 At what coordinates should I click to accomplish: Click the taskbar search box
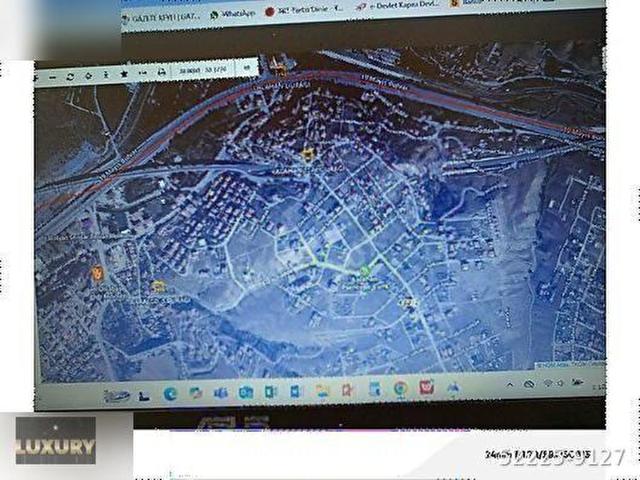(117, 396)
